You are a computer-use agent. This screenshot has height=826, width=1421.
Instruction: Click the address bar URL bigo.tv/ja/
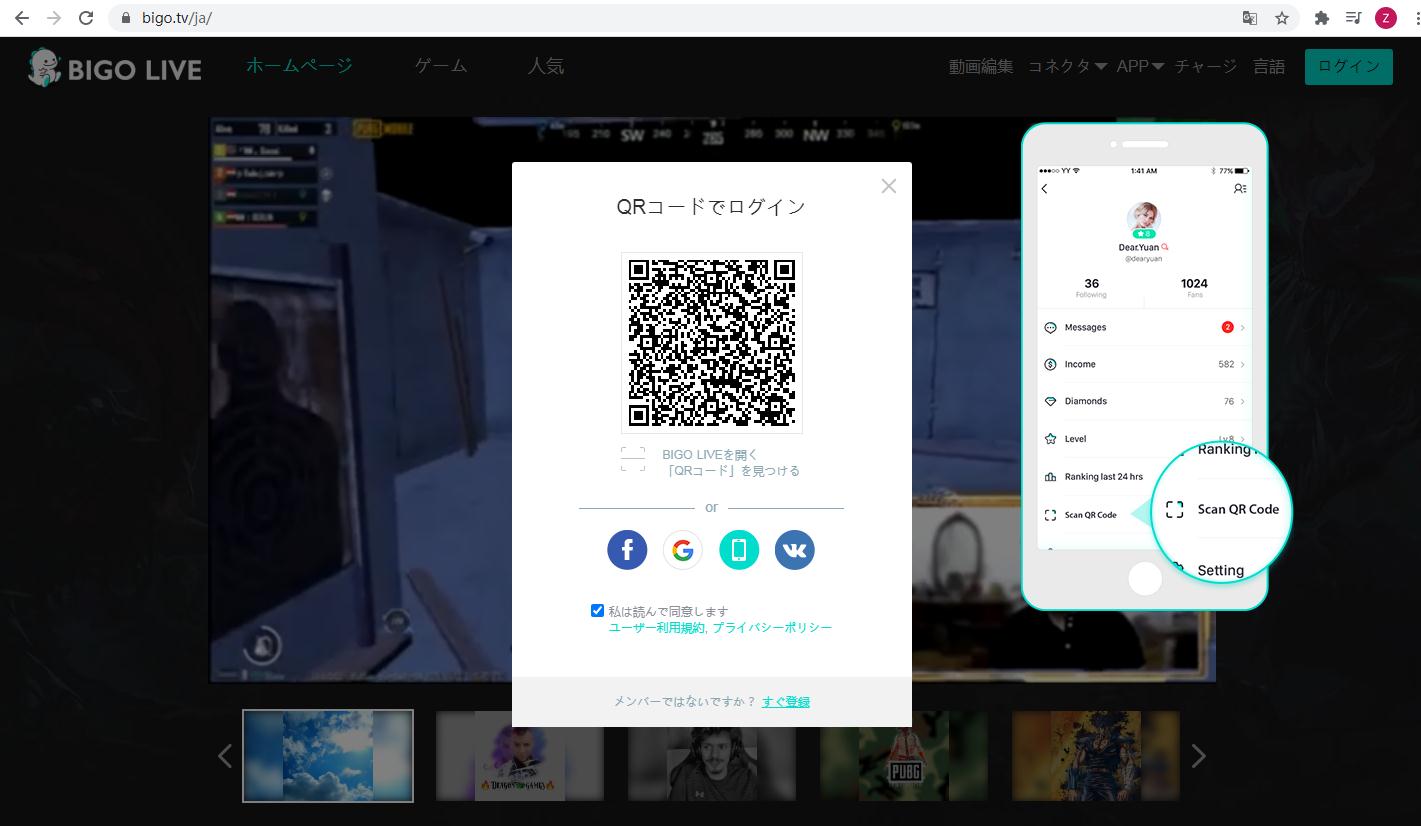176,18
